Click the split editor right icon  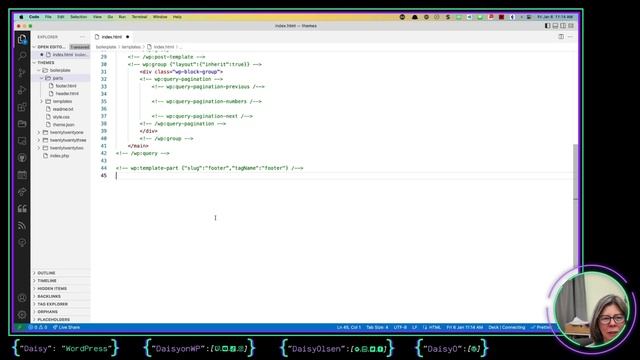pos(561,37)
